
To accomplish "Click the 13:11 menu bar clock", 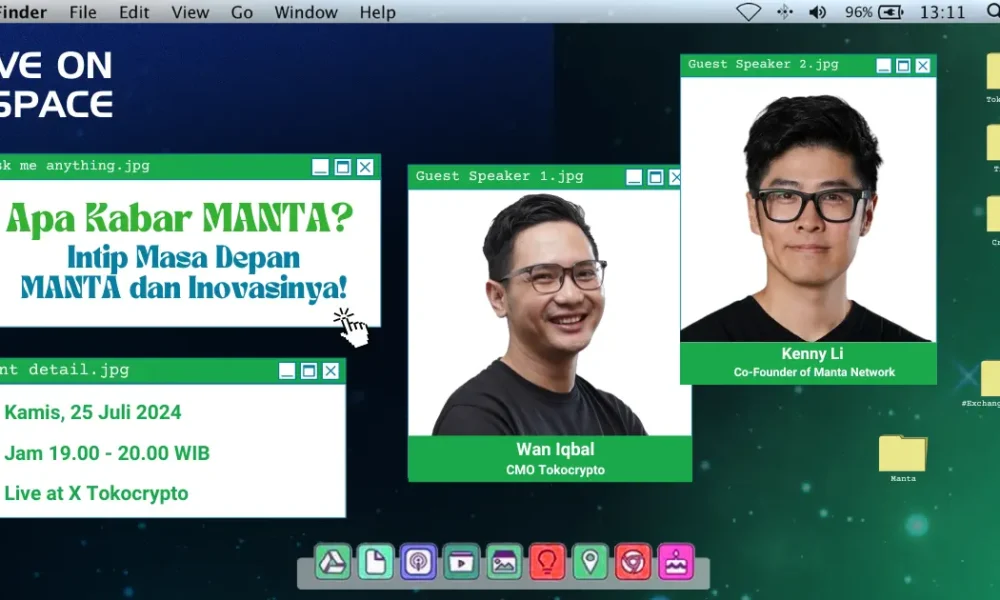I will click(943, 12).
